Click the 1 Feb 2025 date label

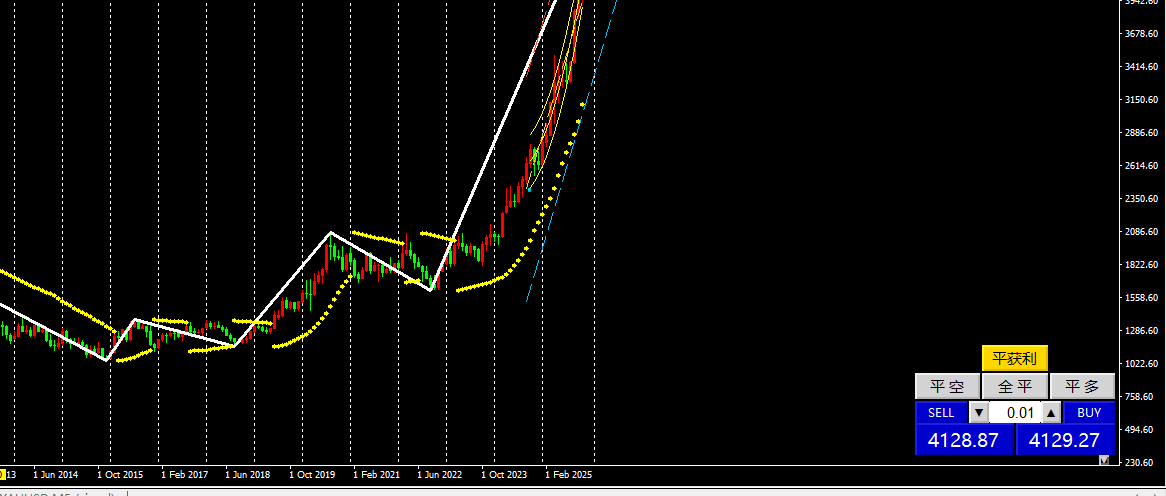[x=568, y=475]
